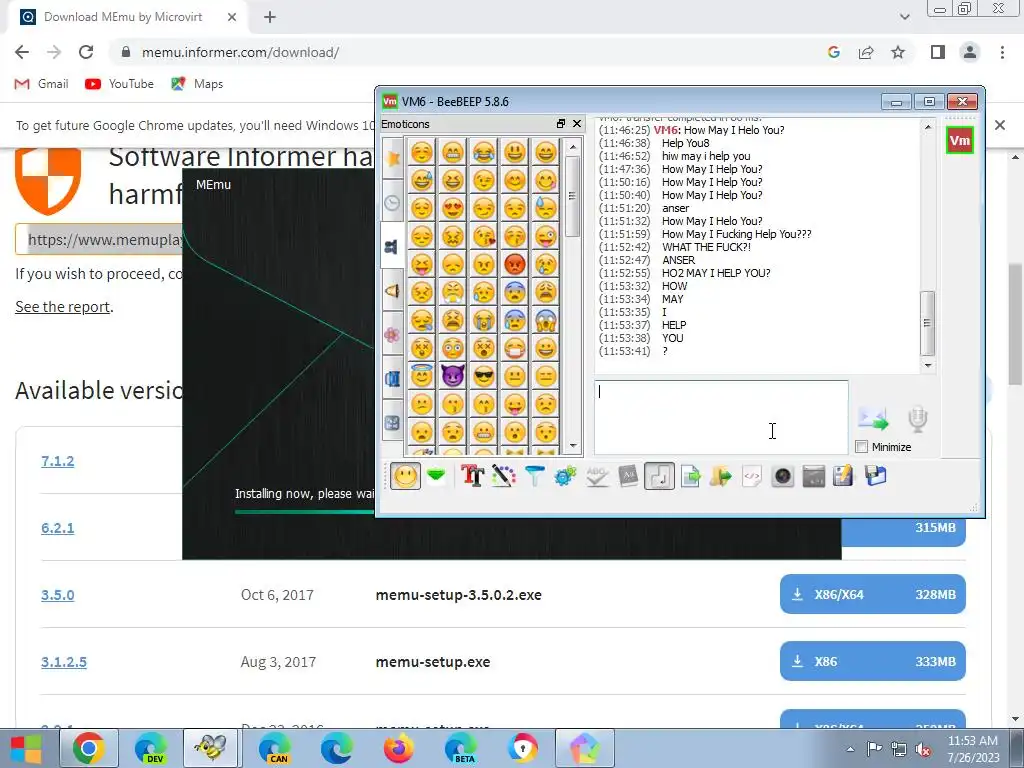
Task: Open chat settings gears icon
Action: pos(566,475)
